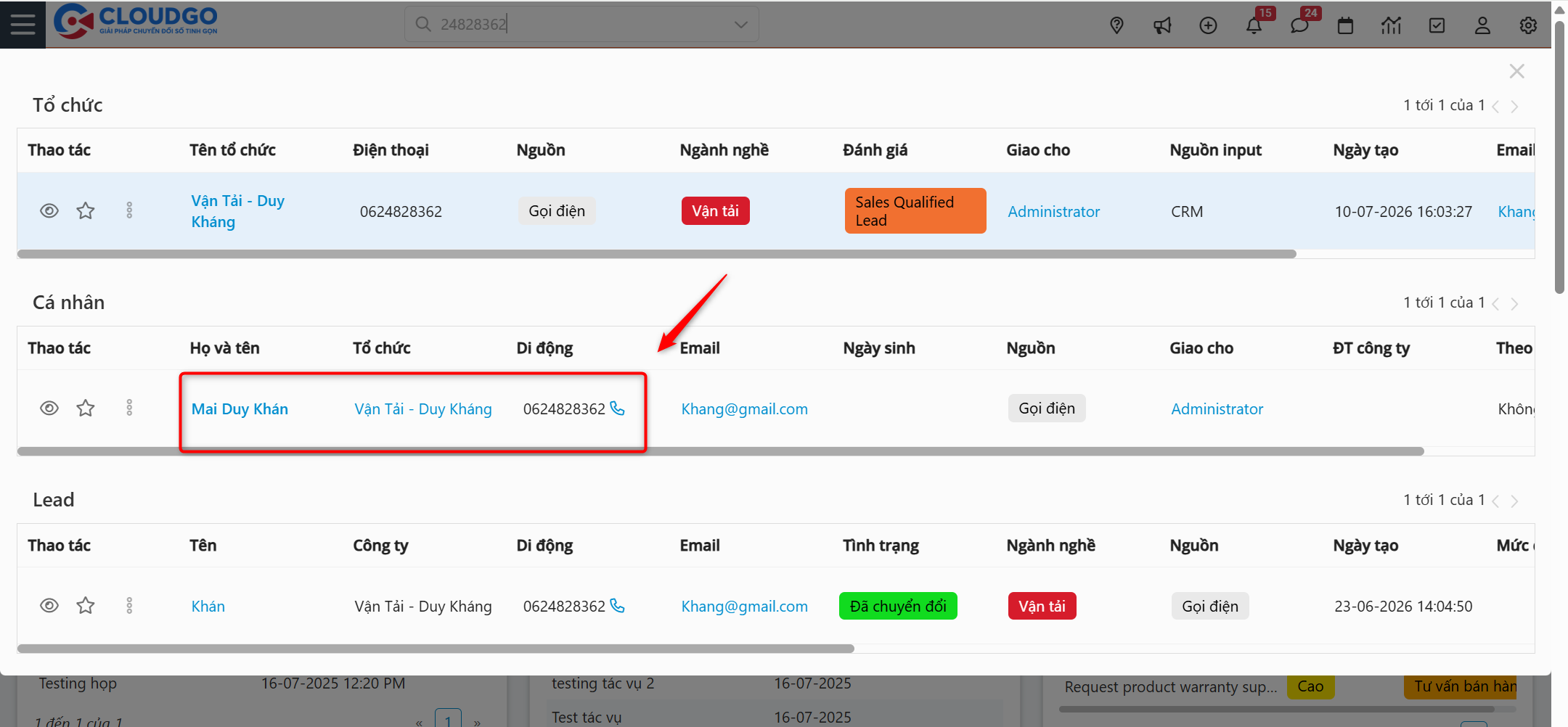Star the Mai Duy Khán contact
The height and width of the screenshot is (727, 1568).
(85, 408)
